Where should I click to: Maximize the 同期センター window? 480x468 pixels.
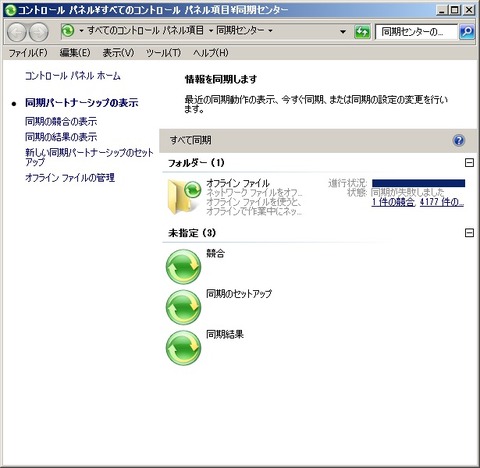455,10
